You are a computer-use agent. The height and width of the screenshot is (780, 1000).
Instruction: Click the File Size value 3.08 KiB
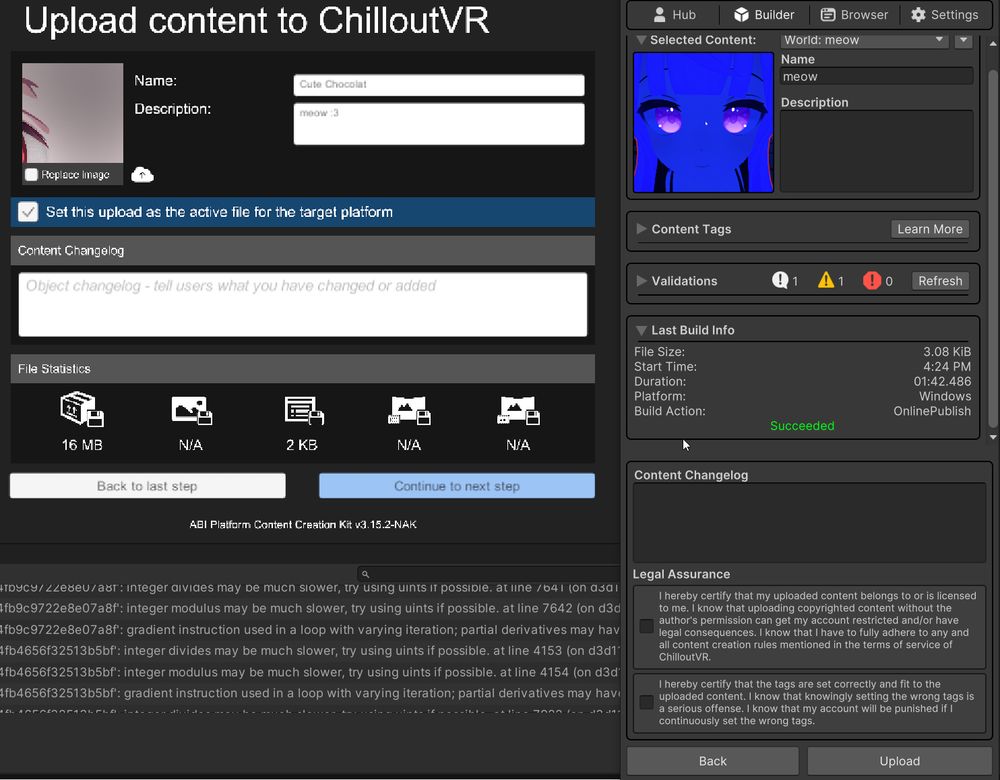946,352
